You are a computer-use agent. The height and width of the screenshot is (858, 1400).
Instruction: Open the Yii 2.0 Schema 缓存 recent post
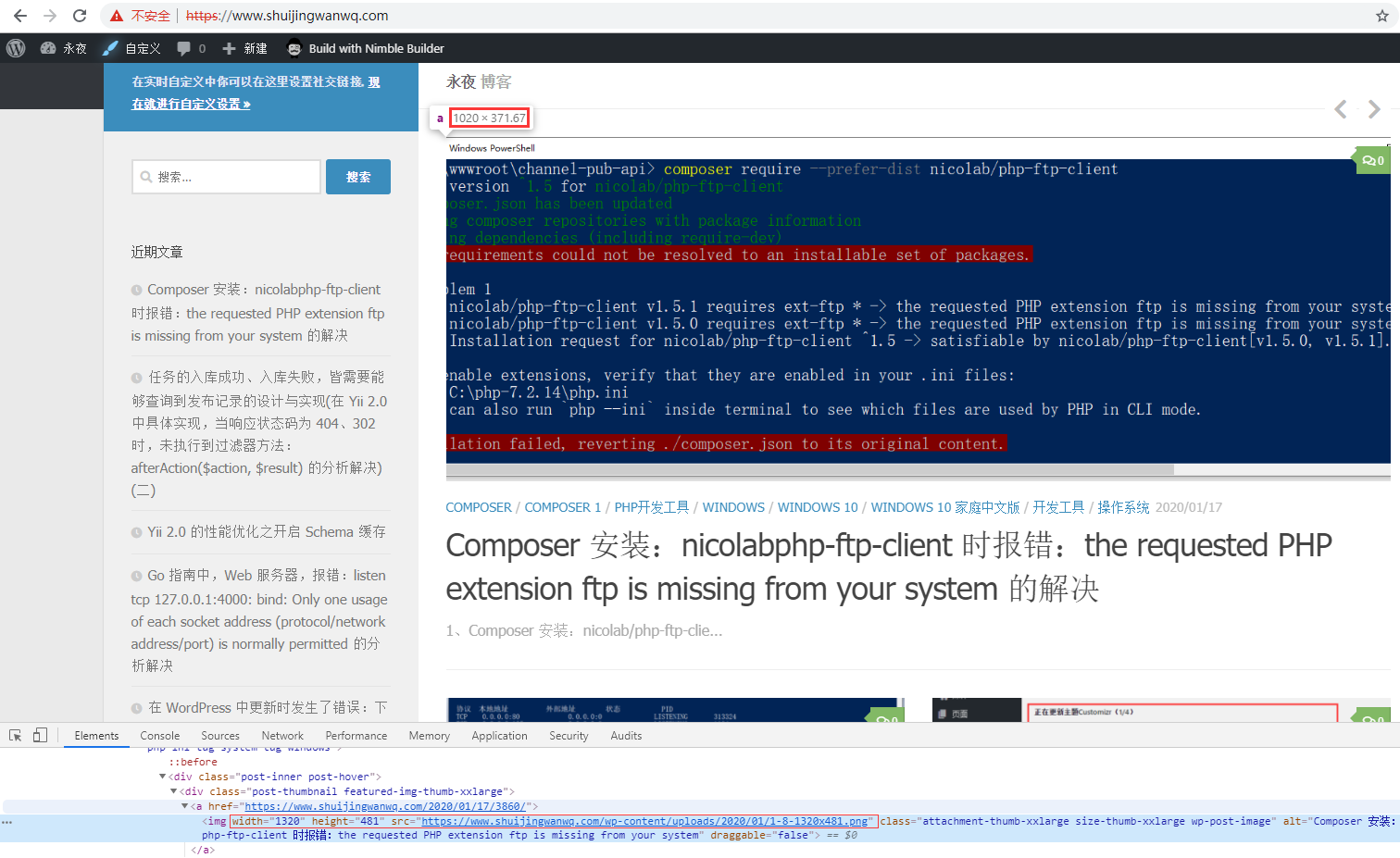267,532
